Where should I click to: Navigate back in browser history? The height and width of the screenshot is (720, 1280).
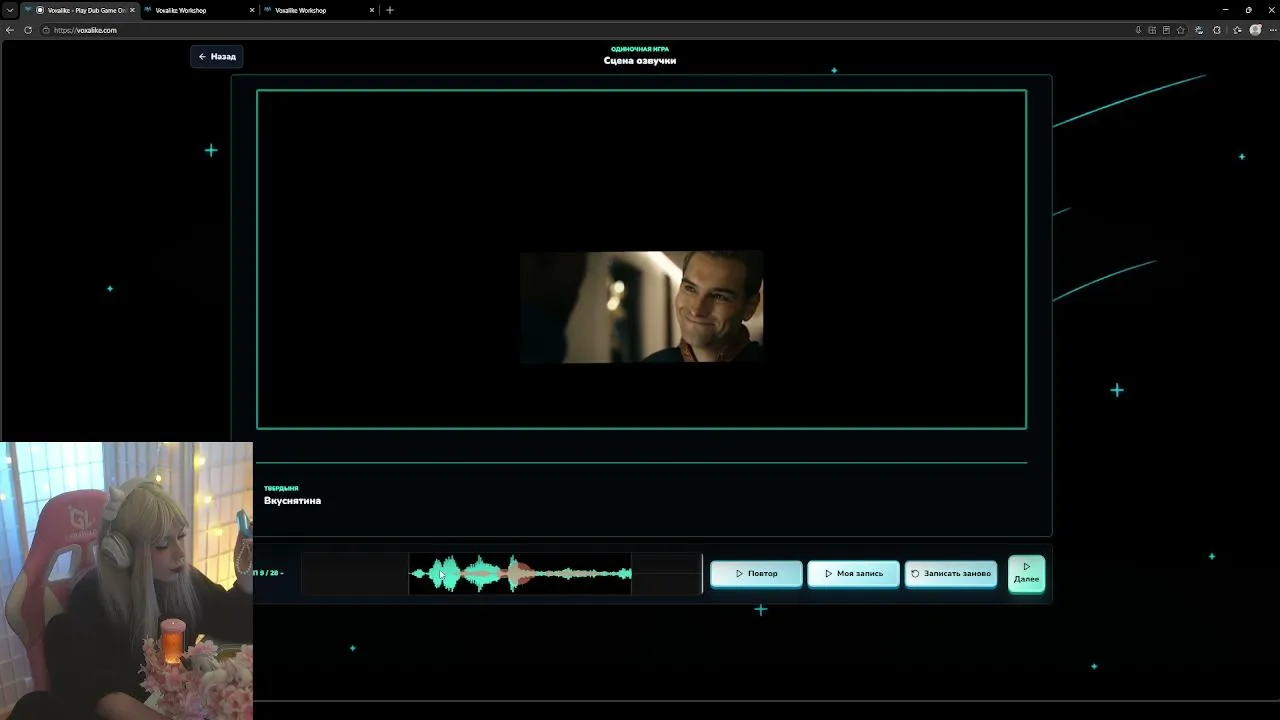[x=10, y=30]
